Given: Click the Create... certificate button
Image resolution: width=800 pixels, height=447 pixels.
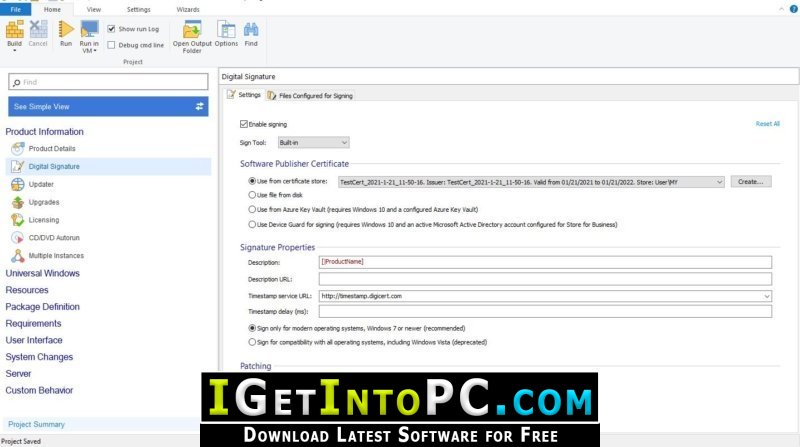Looking at the screenshot, I should pyautogui.click(x=751, y=182).
